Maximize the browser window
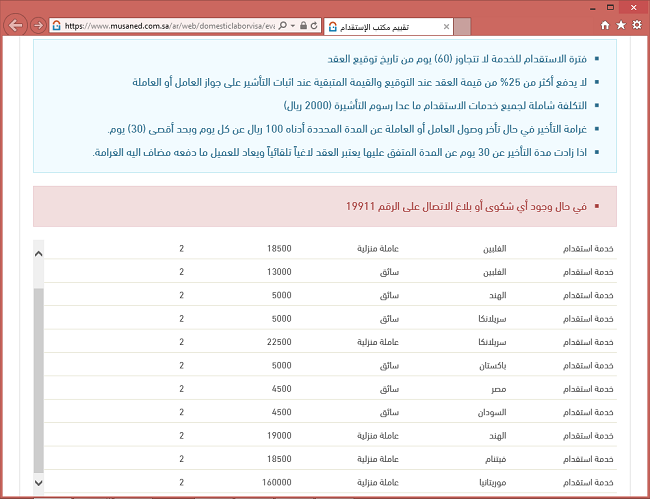Image resolution: width=650 pixels, height=499 pixels. point(610,7)
